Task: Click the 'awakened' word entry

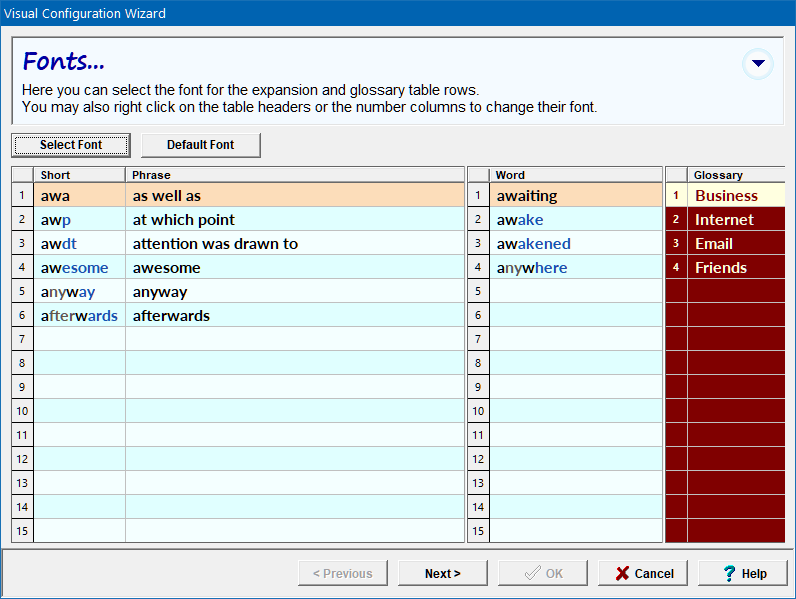Action: coord(534,244)
